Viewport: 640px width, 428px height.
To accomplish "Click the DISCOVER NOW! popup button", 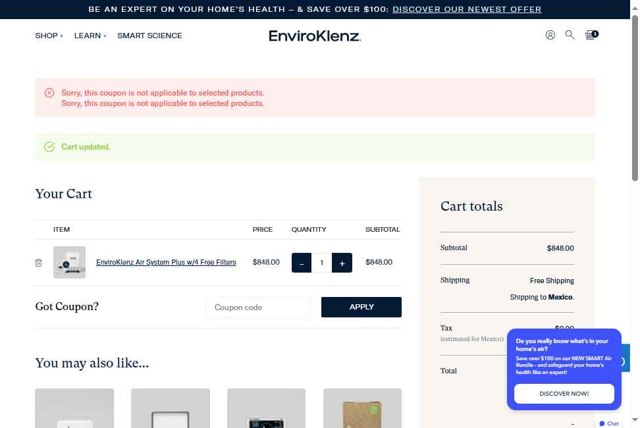I will tap(564, 394).
